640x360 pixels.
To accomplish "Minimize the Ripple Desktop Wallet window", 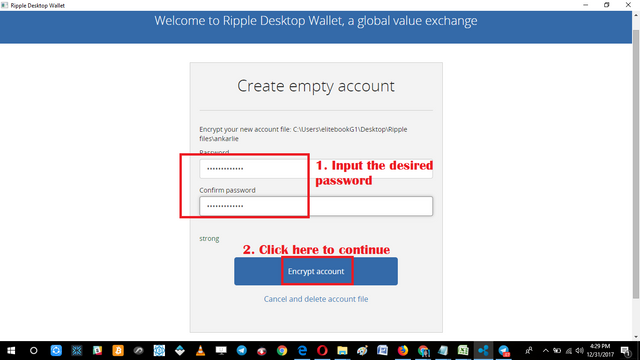I will [x=585, y=5].
